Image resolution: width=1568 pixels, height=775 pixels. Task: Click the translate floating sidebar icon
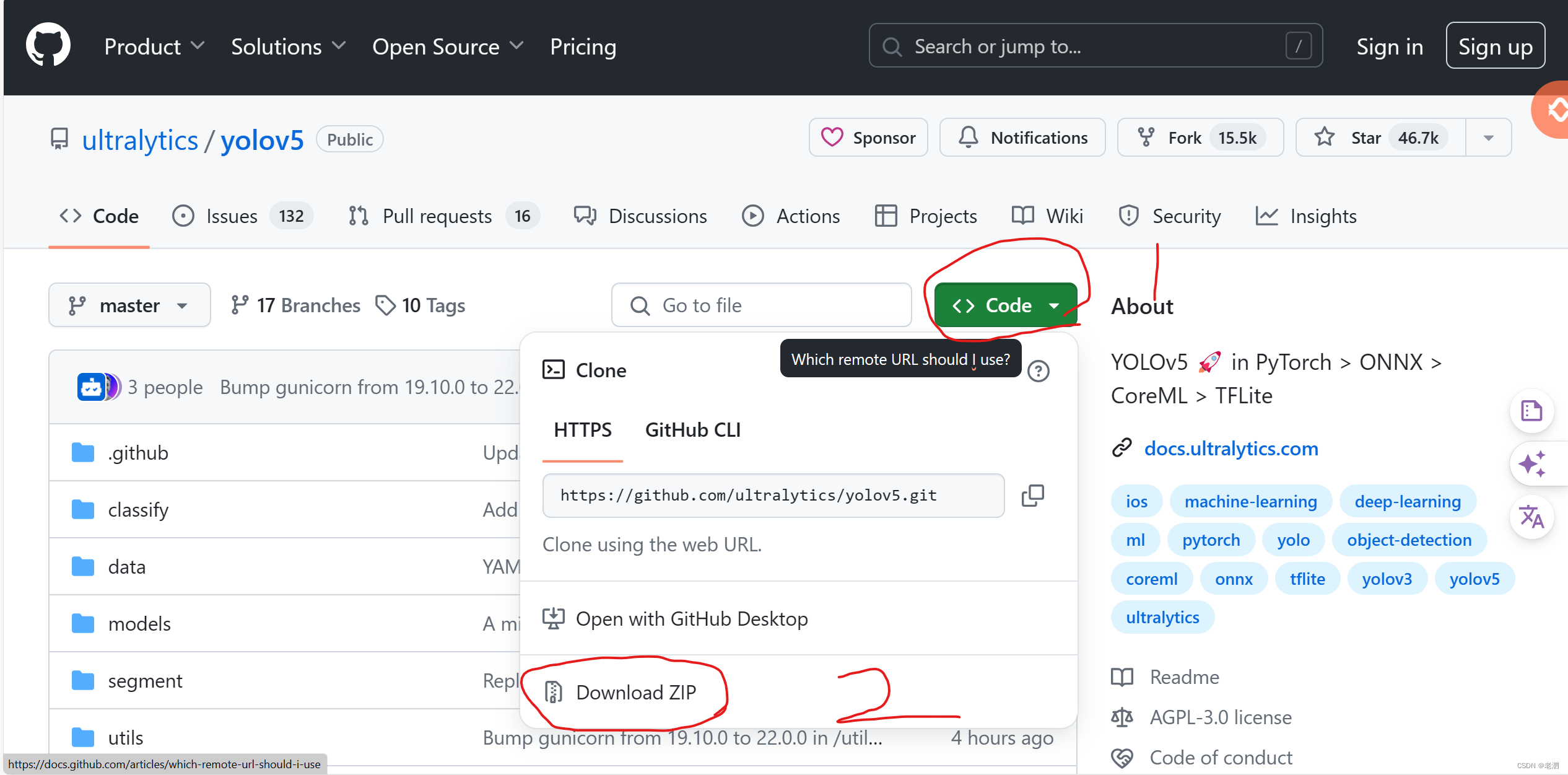1531,517
